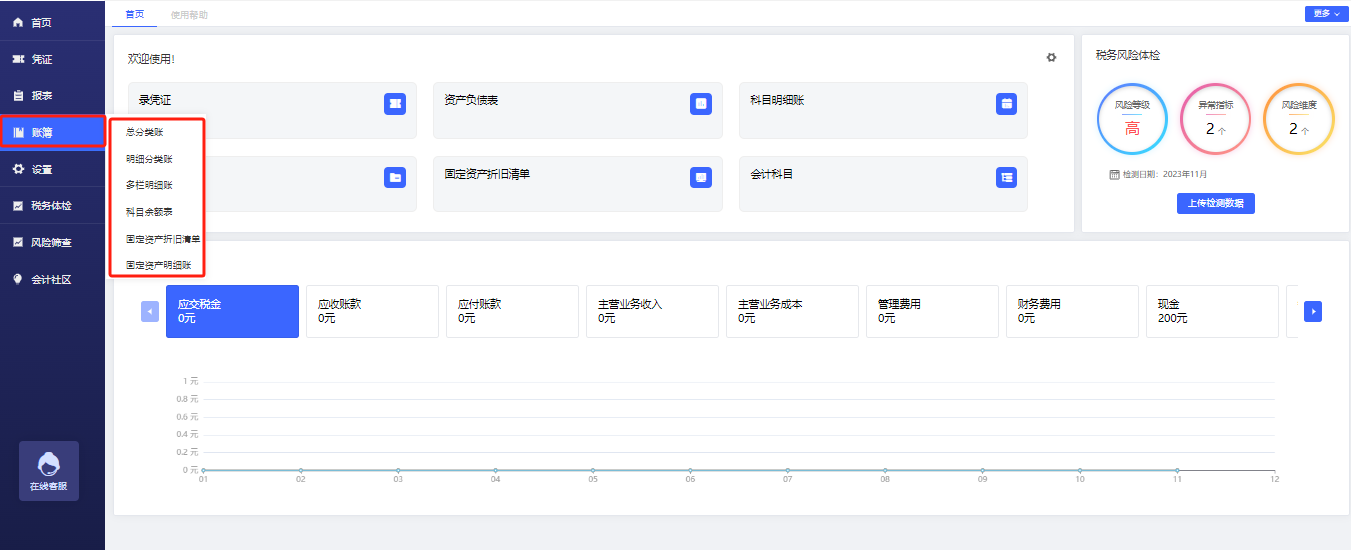Select 科目余额表 from submenu
Image resolution: width=1351 pixels, height=550 pixels.
click(149, 212)
